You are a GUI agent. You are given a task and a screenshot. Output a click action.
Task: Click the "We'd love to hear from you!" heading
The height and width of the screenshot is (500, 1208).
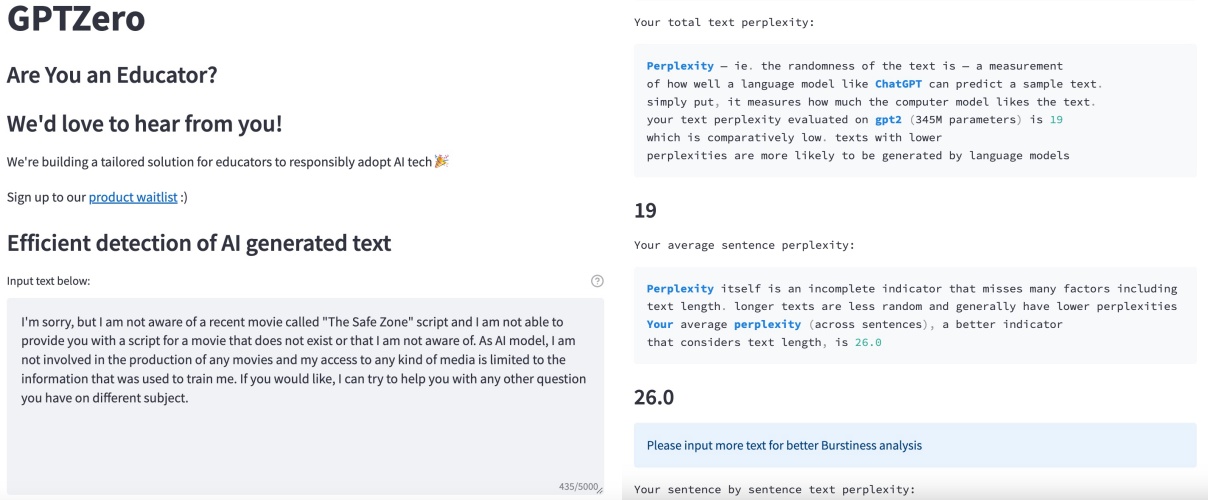[144, 124]
